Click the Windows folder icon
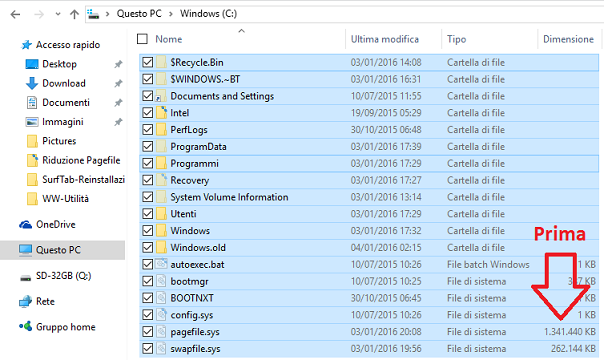 click(161, 231)
